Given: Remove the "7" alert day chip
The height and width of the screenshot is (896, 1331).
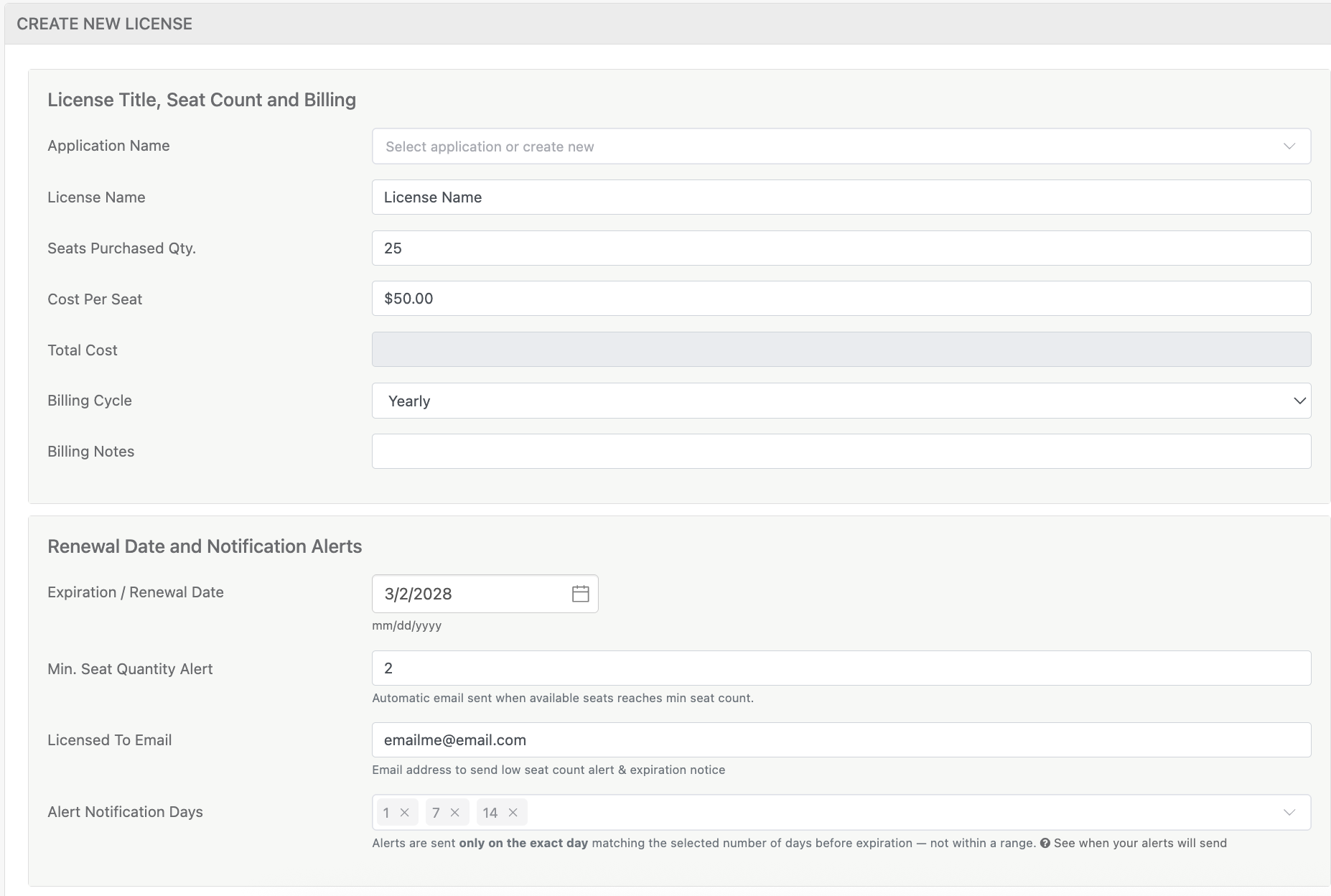Looking at the screenshot, I should tap(454, 813).
